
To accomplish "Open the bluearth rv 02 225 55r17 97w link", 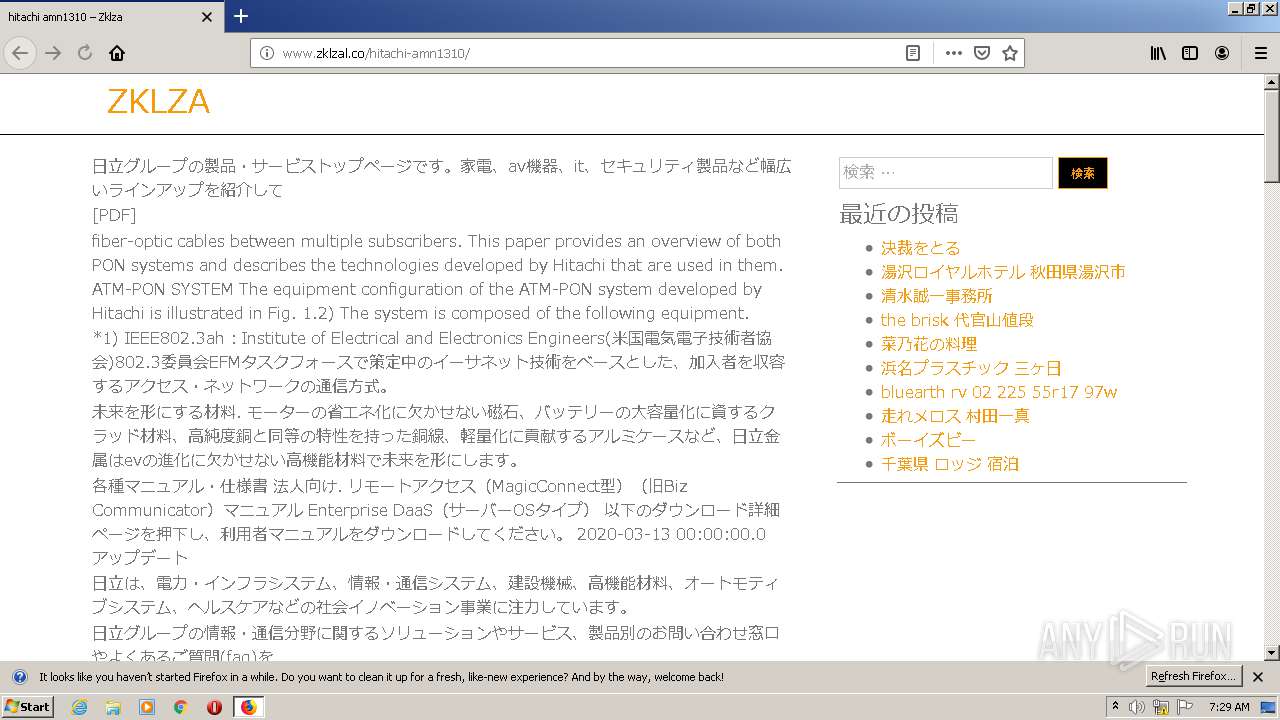I will pyautogui.click(x=999, y=392).
